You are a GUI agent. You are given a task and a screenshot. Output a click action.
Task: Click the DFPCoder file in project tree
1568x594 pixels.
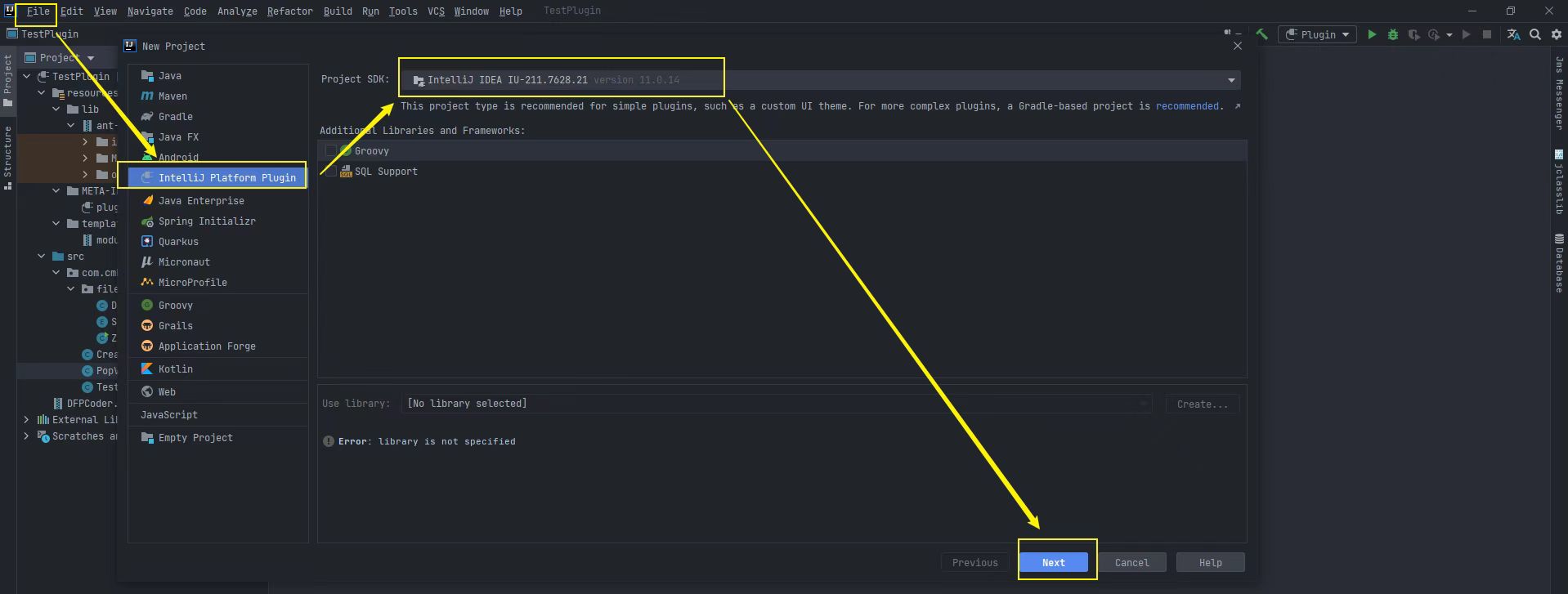point(84,403)
